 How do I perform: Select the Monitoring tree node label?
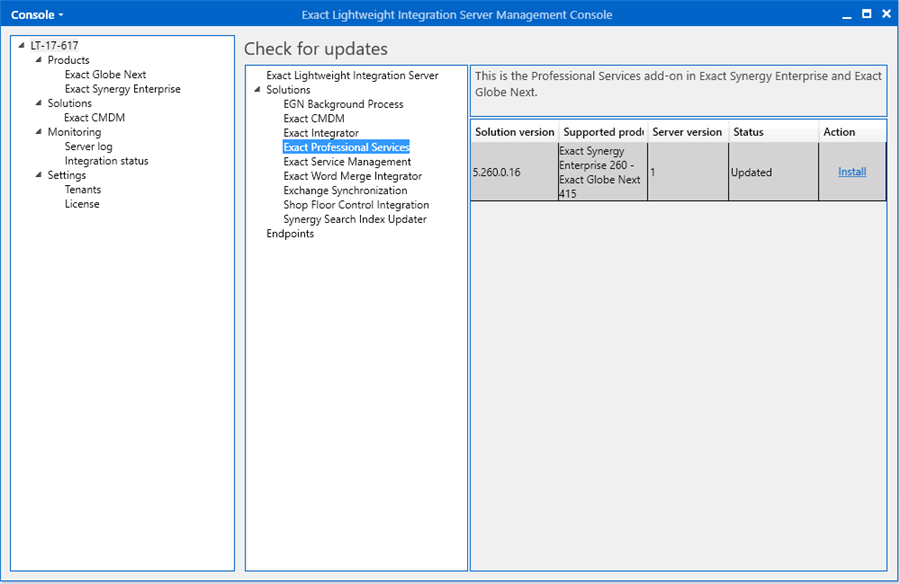pos(74,132)
